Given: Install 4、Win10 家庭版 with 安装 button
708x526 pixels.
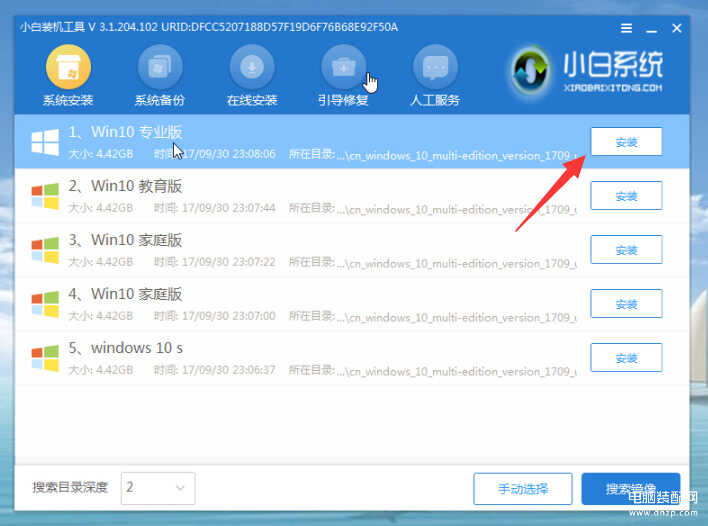Looking at the screenshot, I should 626,303.
